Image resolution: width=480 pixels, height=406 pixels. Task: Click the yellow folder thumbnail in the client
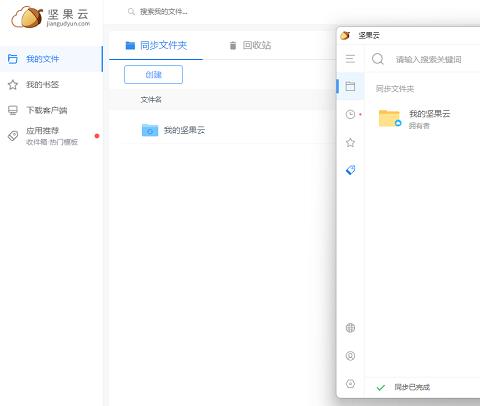click(x=389, y=118)
